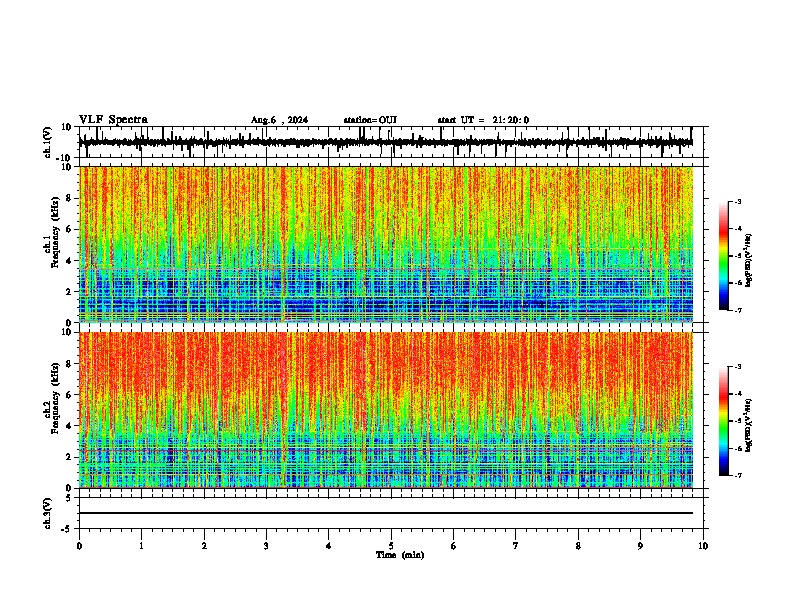Click the 'start UT = 21:20:0' label
Viewport: 792px width, 612px height.
(483, 120)
